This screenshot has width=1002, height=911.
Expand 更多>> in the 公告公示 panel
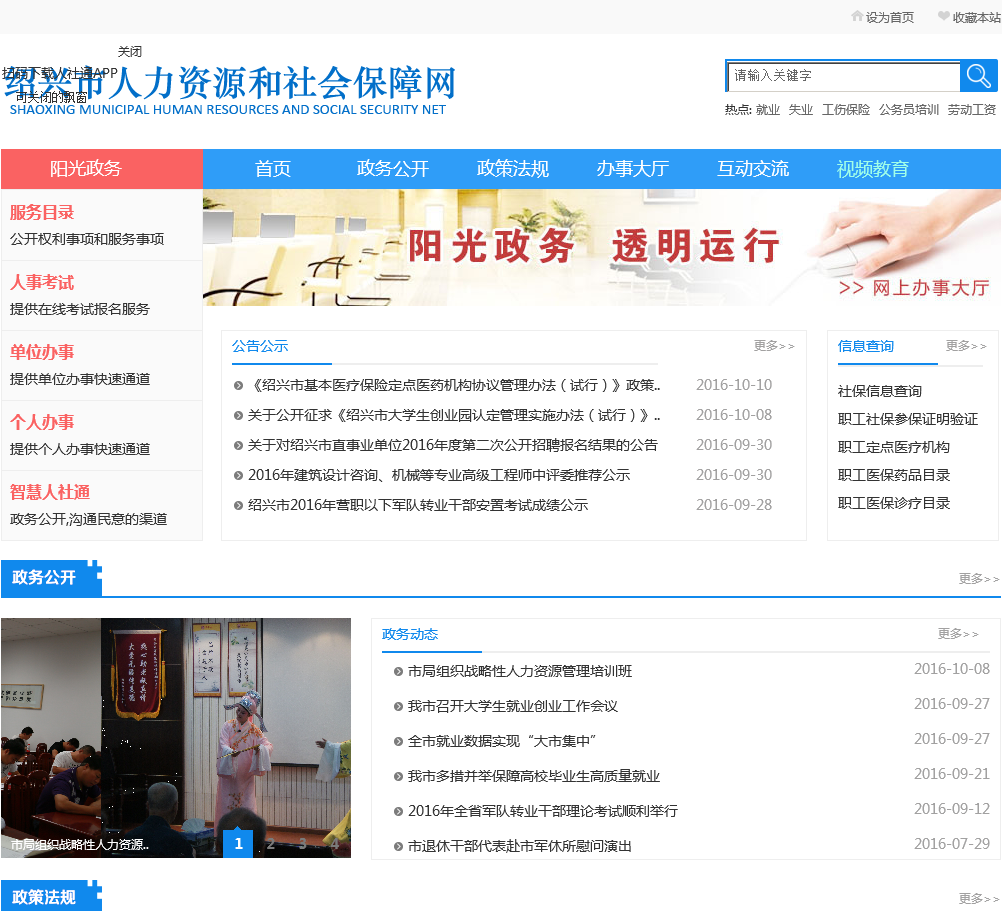pyautogui.click(x=774, y=346)
